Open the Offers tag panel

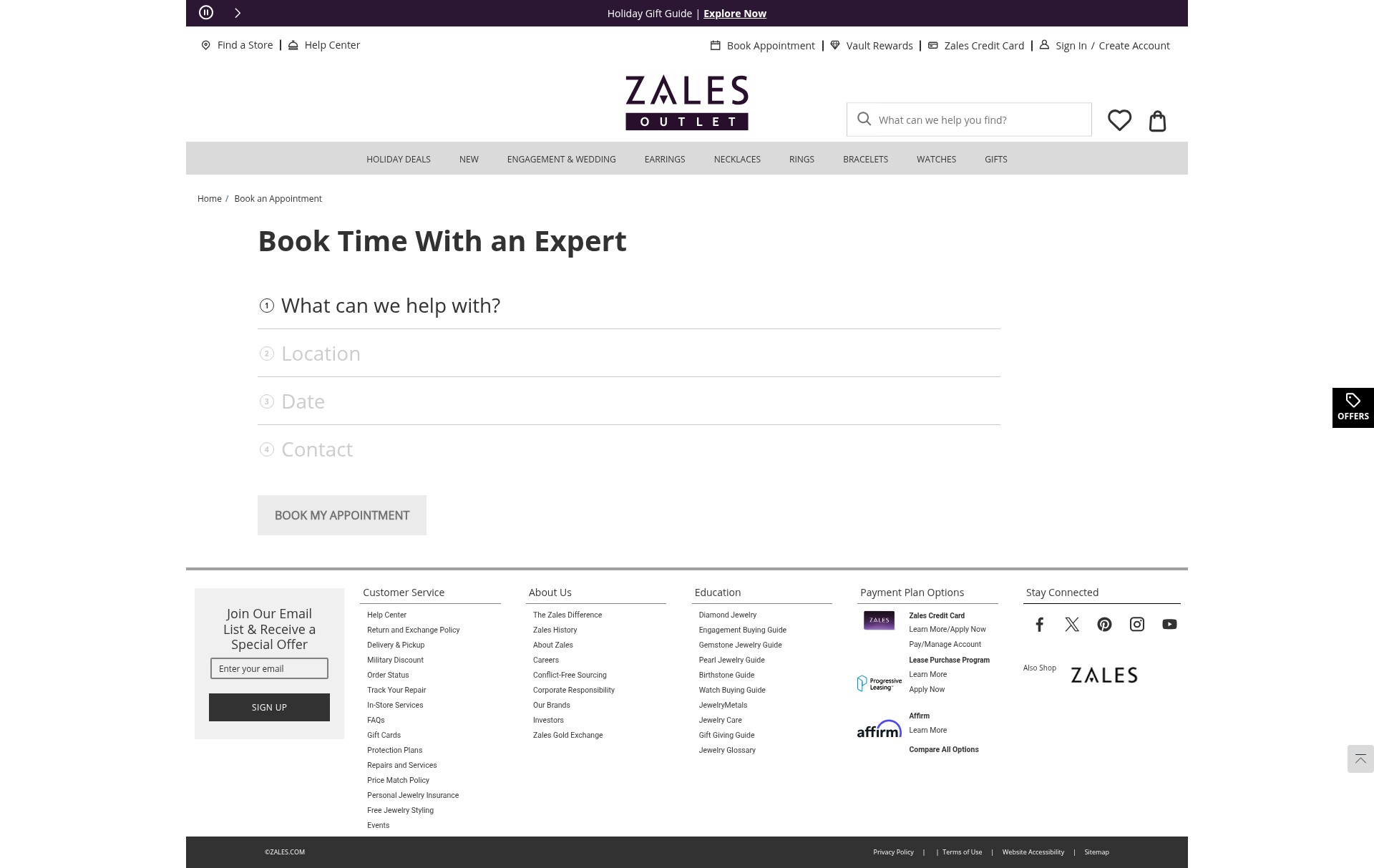tap(1353, 408)
